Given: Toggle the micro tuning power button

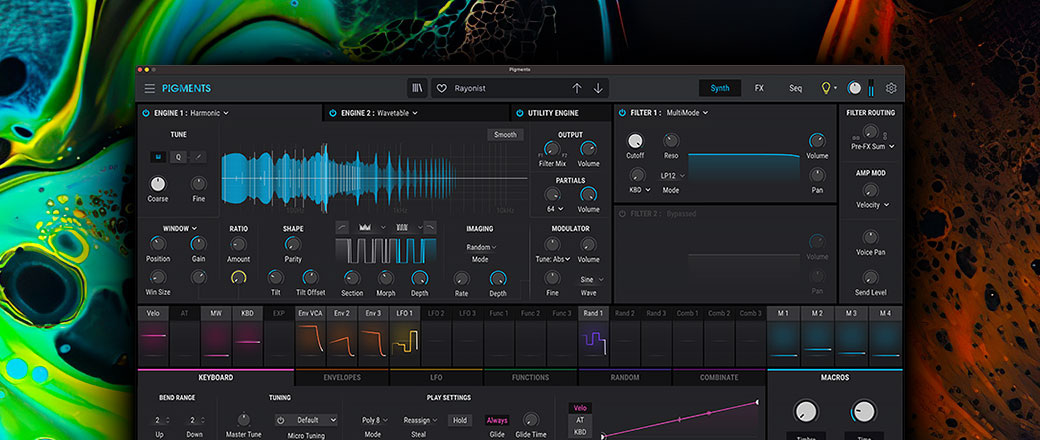Looking at the screenshot, I should point(281,420).
